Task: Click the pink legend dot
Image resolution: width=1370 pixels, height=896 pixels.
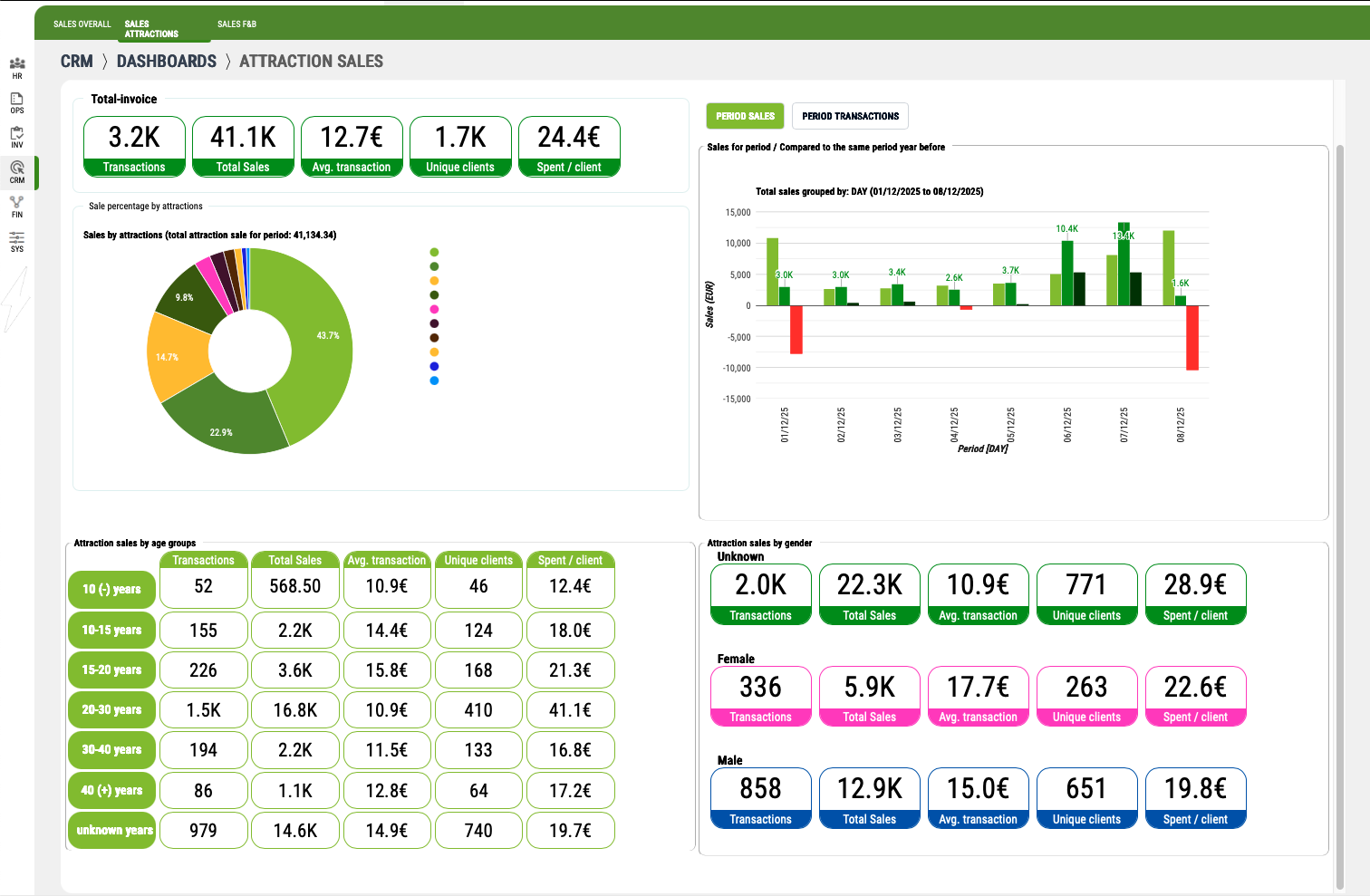Action: (435, 310)
